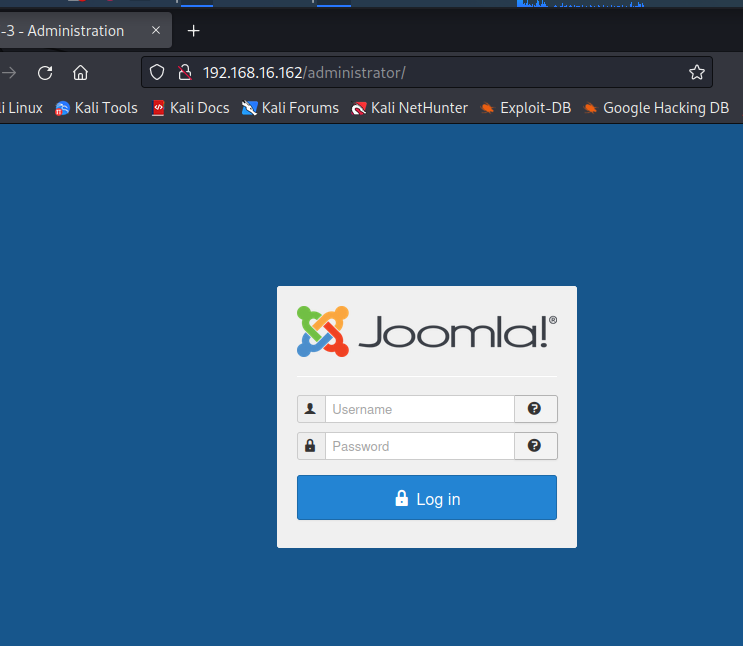Open the Kali NetHunter bookmark
The width and height of the screenshot is (743, 646).
(409, 108)
